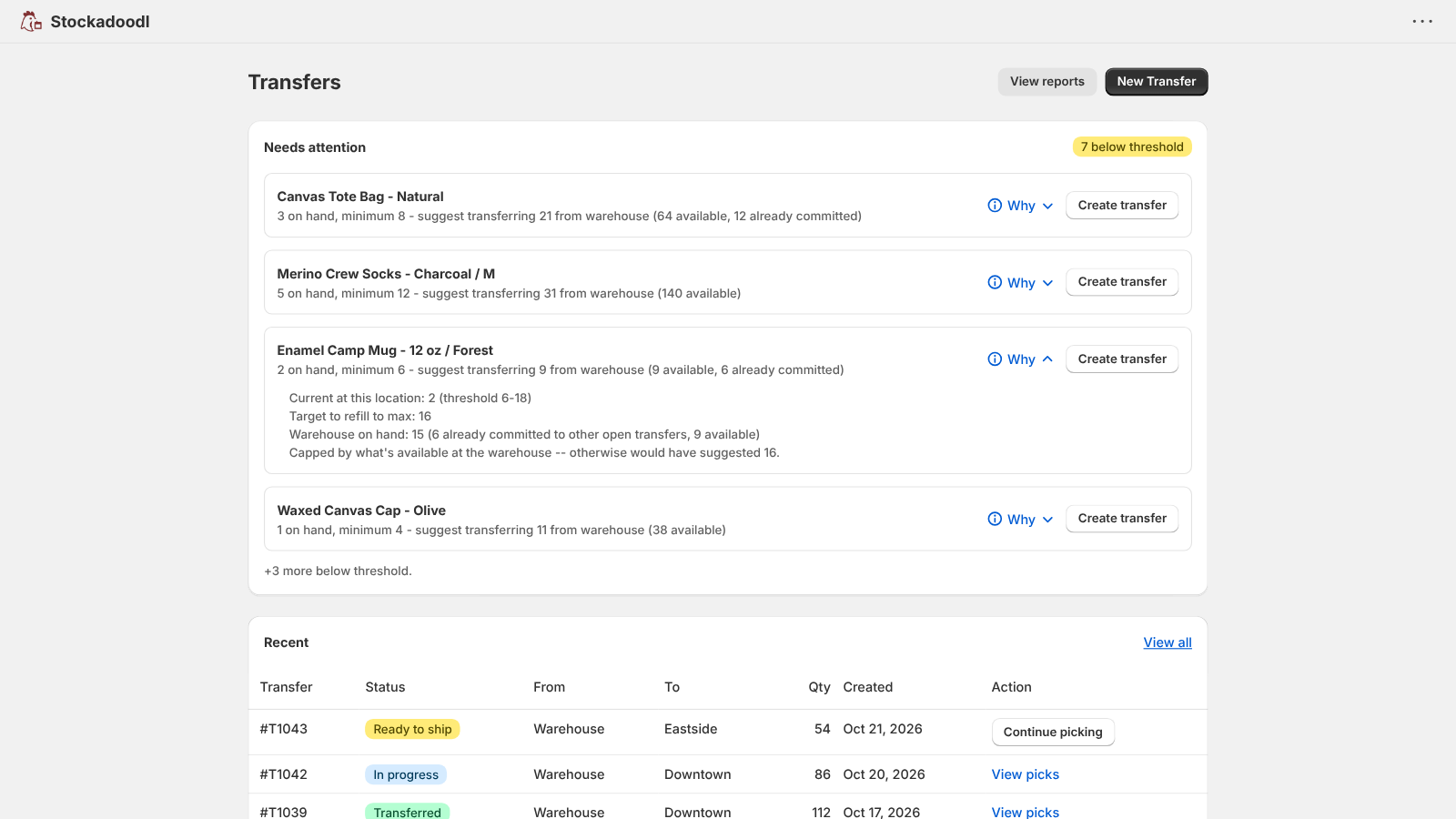The image size is (1456, 819).
Task: Click transfer number #T1042
Action: click(284, 774)
